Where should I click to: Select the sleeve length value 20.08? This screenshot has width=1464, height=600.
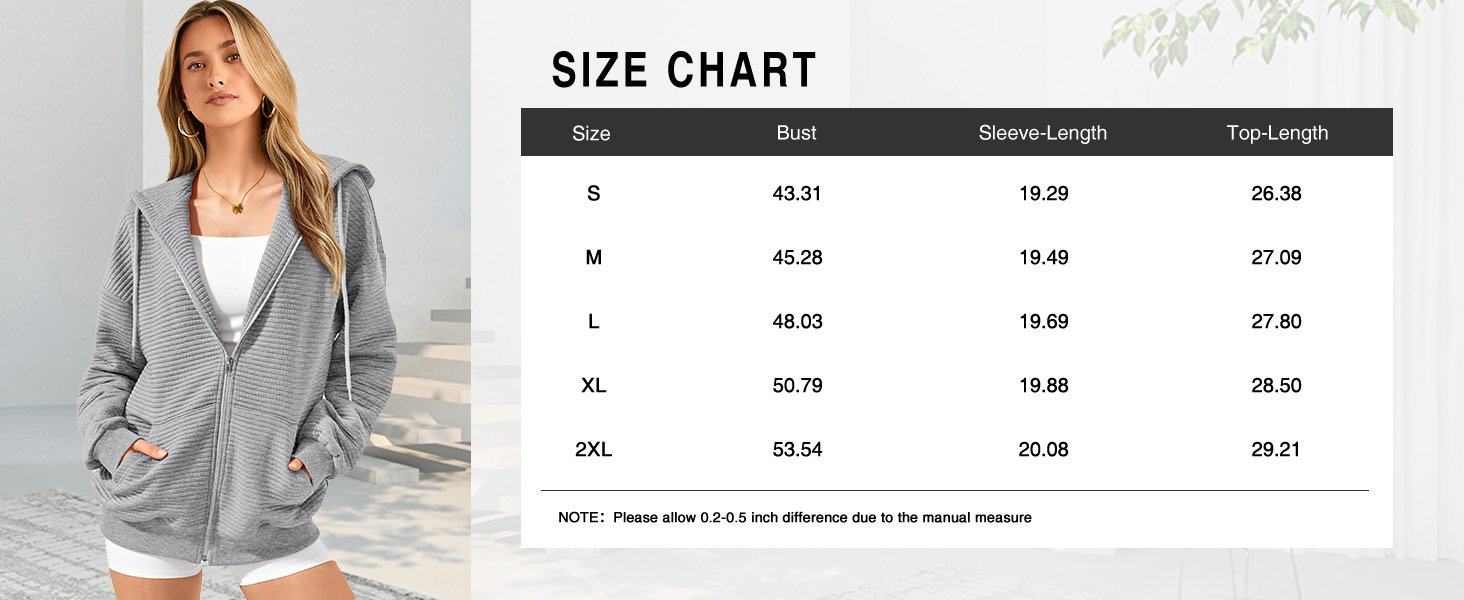click(1043, 450)
